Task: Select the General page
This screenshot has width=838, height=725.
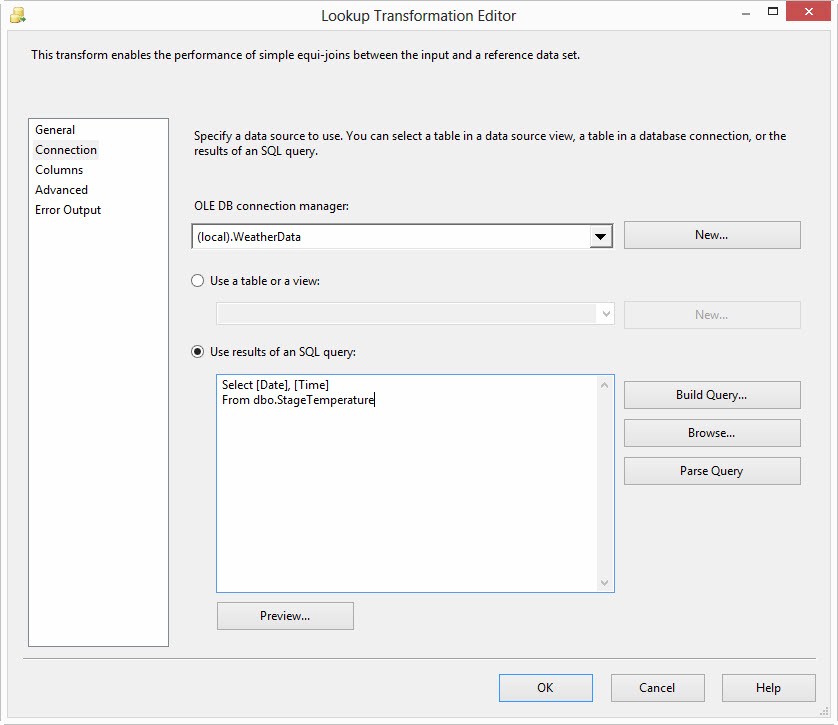Action: click(x=55, y=130)
